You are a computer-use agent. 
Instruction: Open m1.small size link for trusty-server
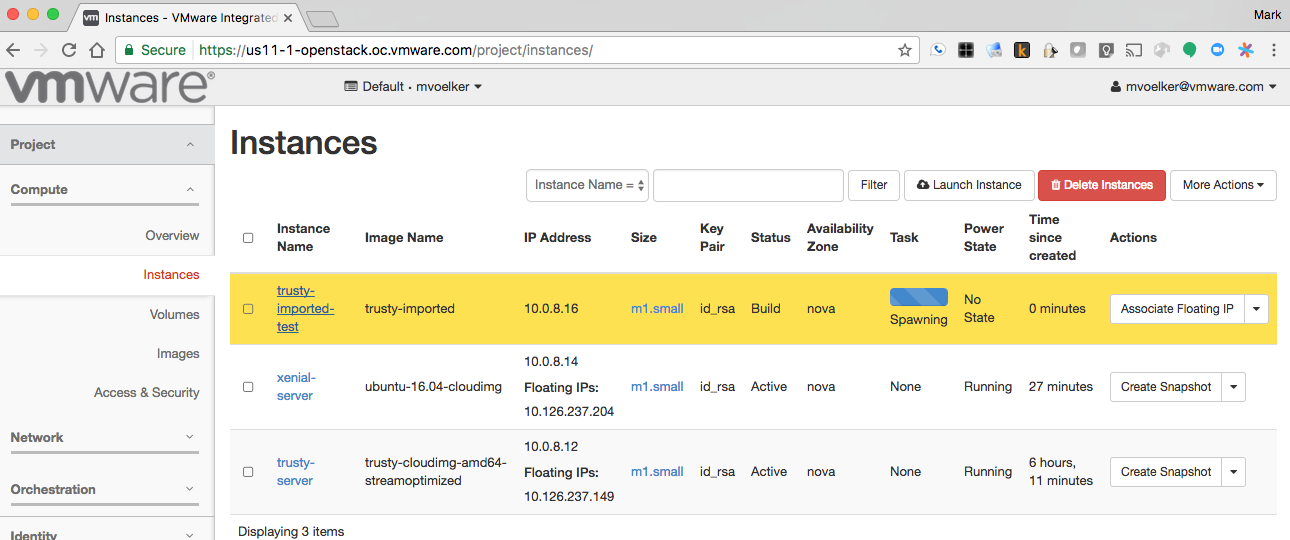(657, 472)
